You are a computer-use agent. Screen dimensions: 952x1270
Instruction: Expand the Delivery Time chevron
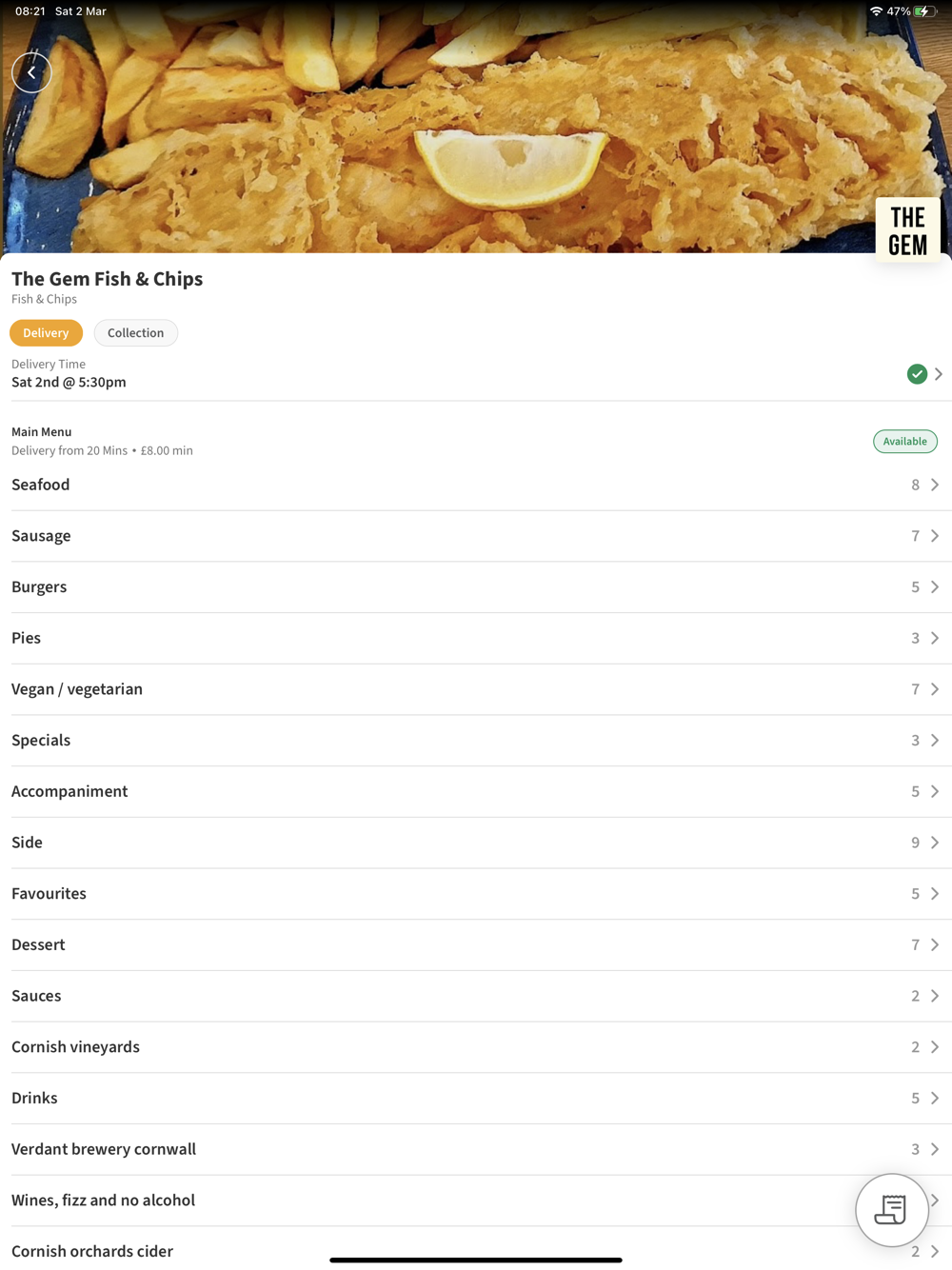click(x=938, y=374)
